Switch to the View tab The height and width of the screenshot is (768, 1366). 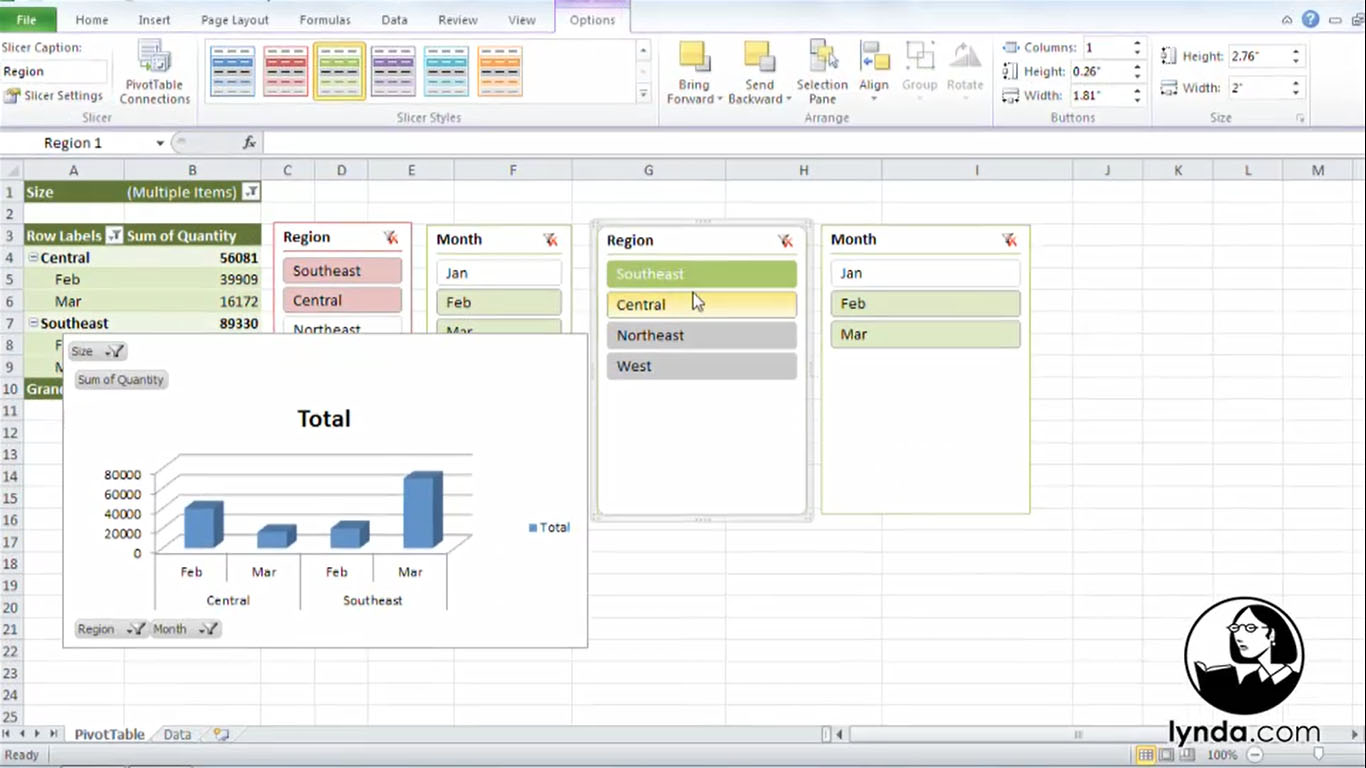522,20
